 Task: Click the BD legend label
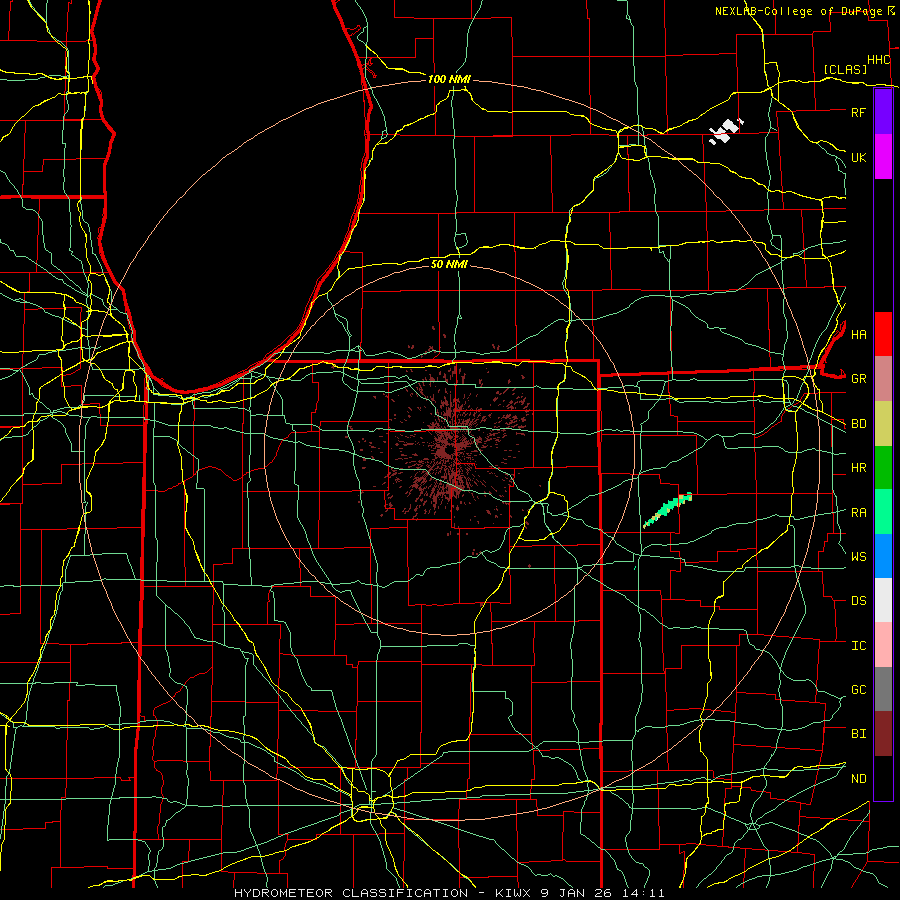tap(859, 424)
